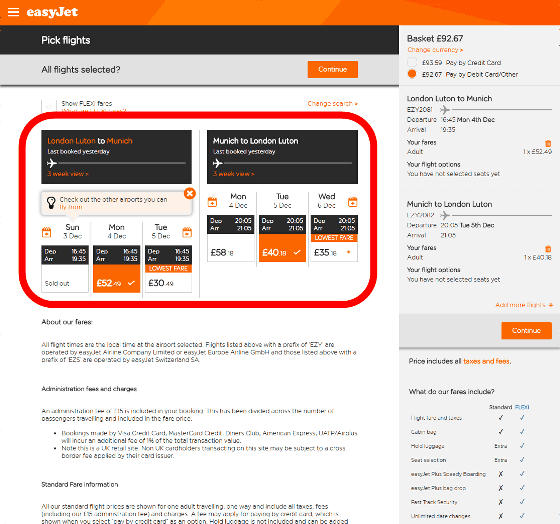Show later return dates calendar icon
560x524 pixels.
coord(352,202)
